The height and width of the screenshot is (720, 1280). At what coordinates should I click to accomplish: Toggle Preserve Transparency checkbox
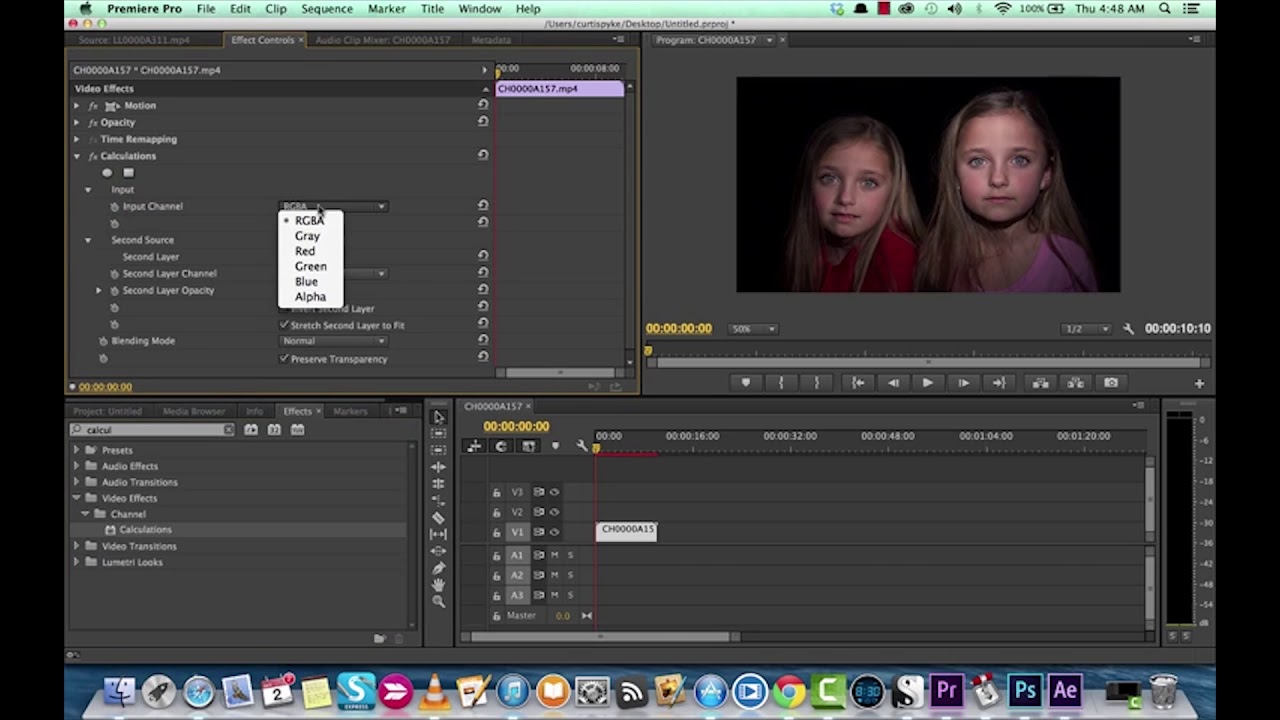tap(284, 358)
